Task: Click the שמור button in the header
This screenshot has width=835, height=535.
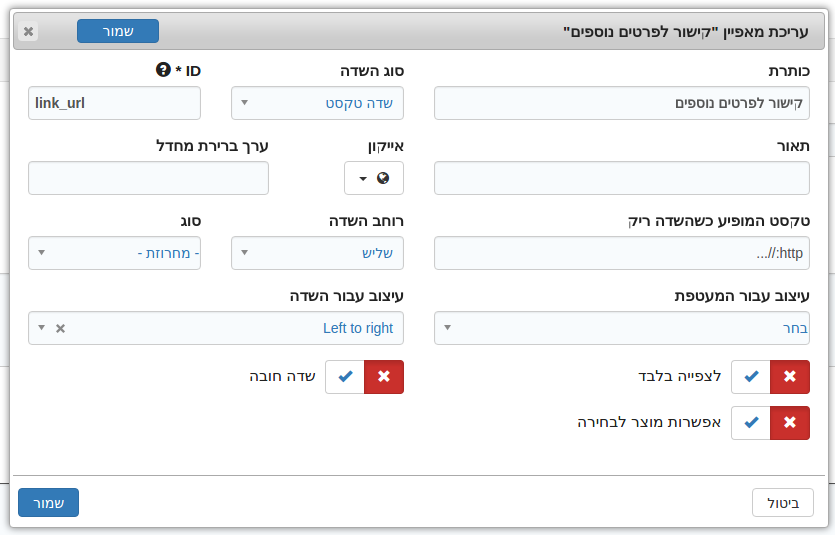Action: pos(118,31)
